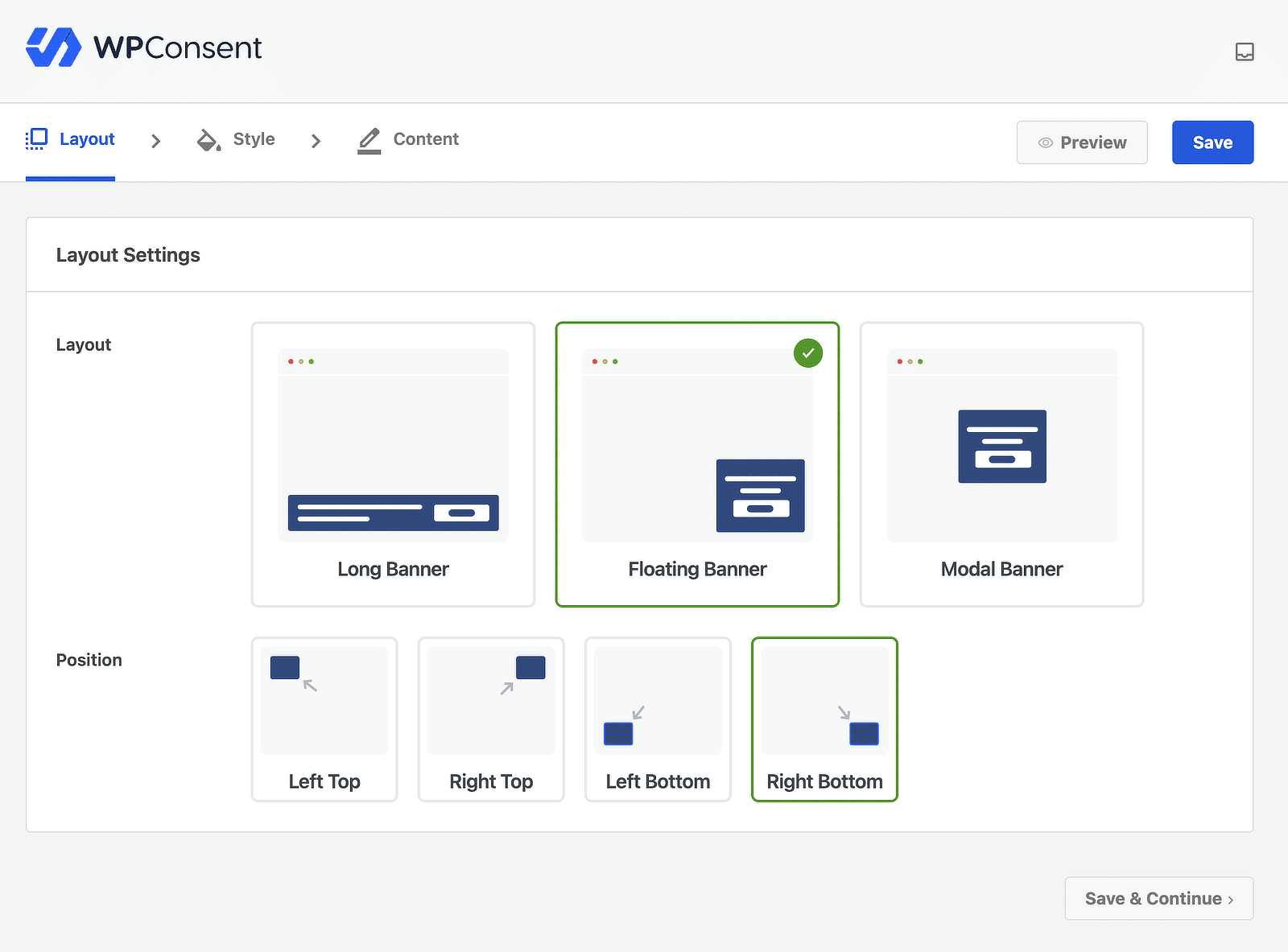The height and width of the screenshot is (952, 1288).
Task: Click the Layout step icon
Action: pyautogui.click(x=35, y=138)
